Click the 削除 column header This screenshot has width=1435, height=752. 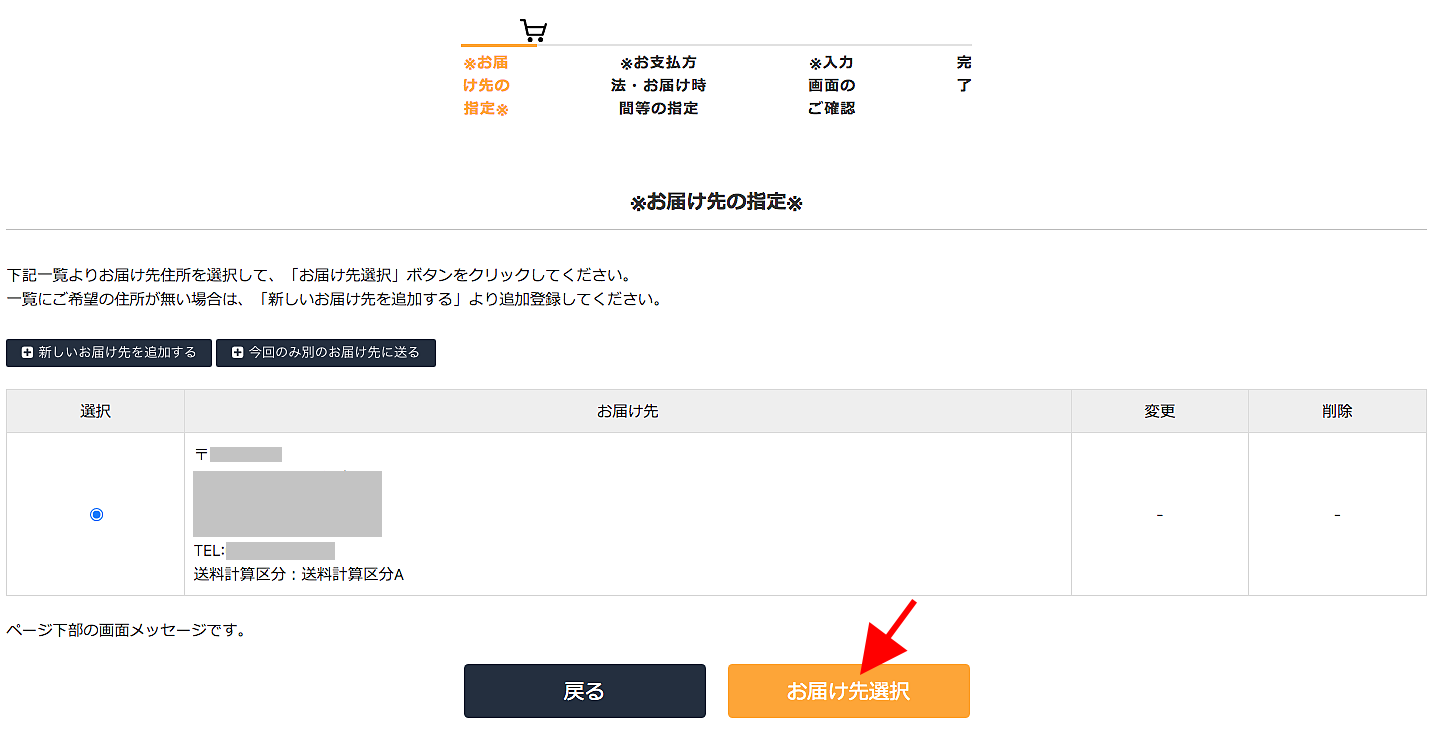1337,411
